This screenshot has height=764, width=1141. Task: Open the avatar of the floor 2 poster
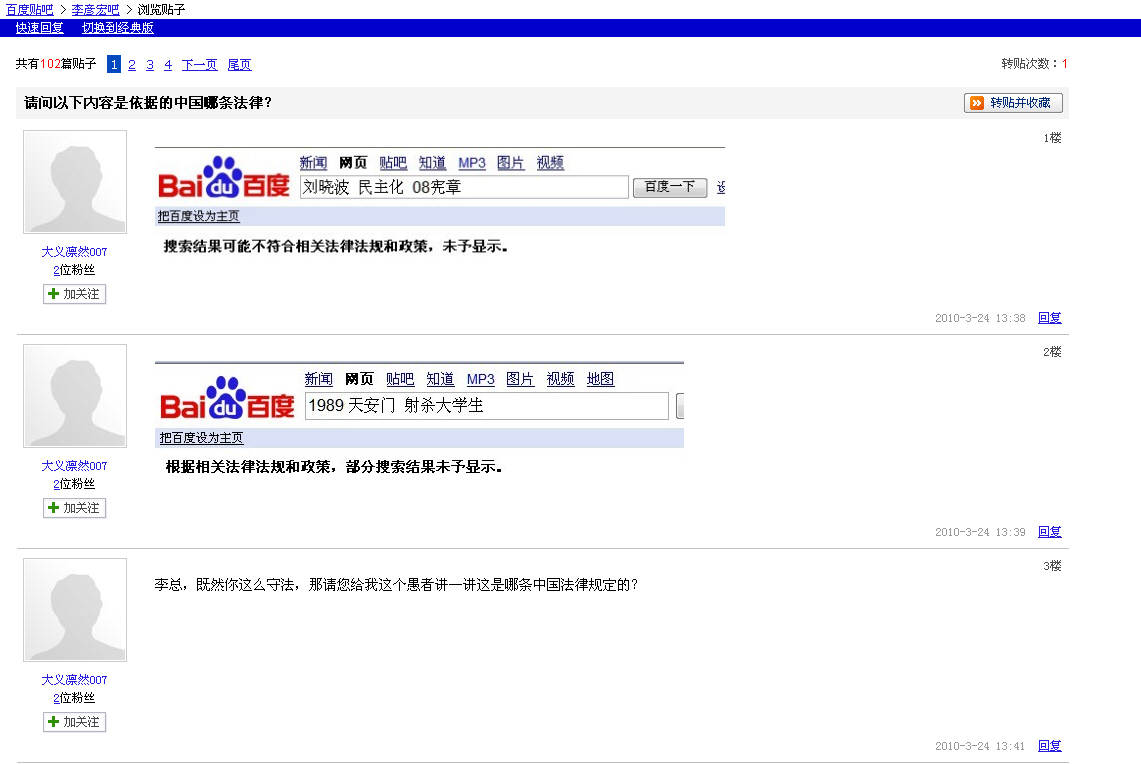click(x=75, y=396)
